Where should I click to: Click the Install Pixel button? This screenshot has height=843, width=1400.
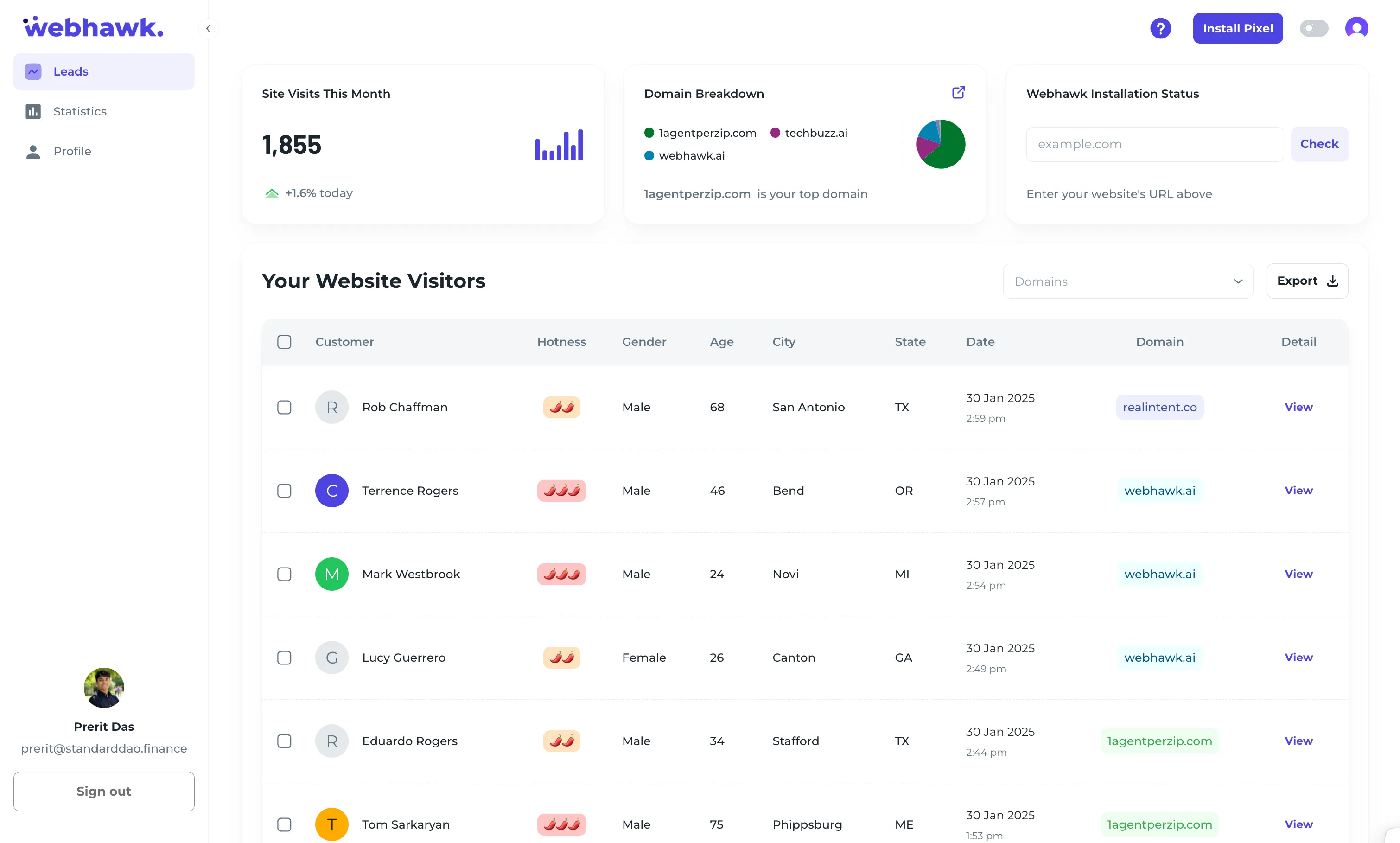tap(1237, 28)
